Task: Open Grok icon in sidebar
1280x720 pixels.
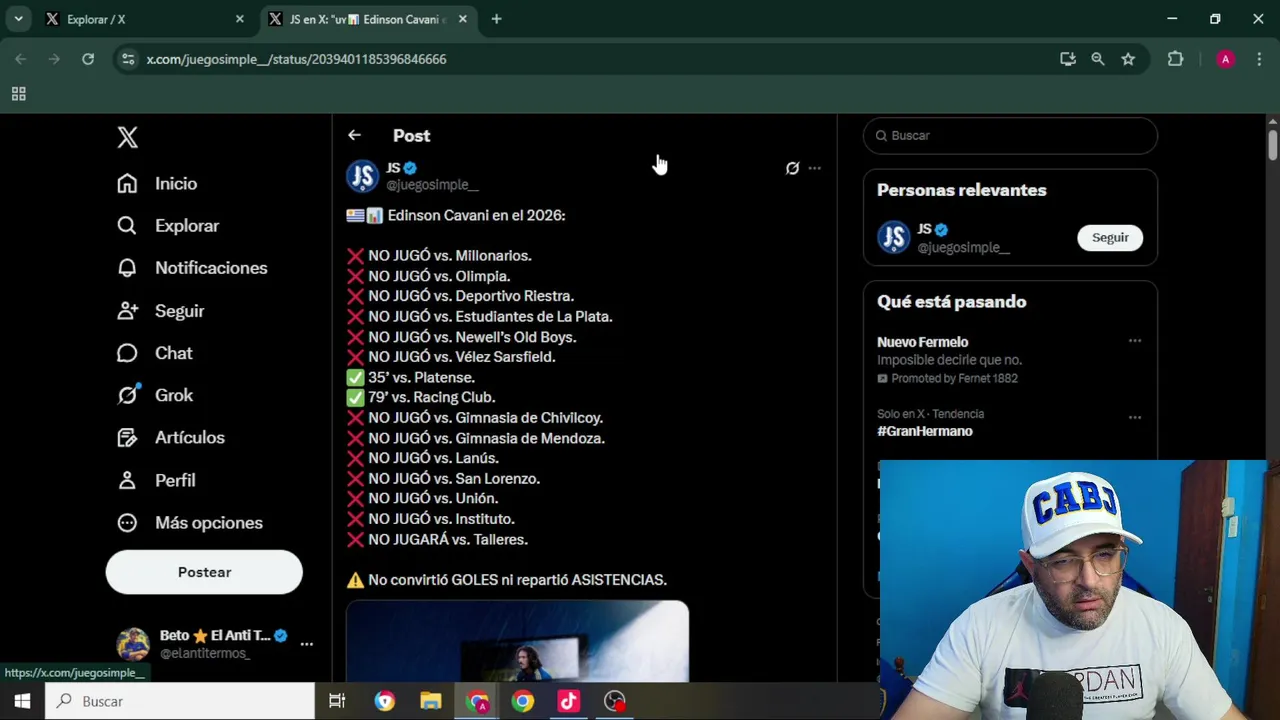Action: click(127, 395)
